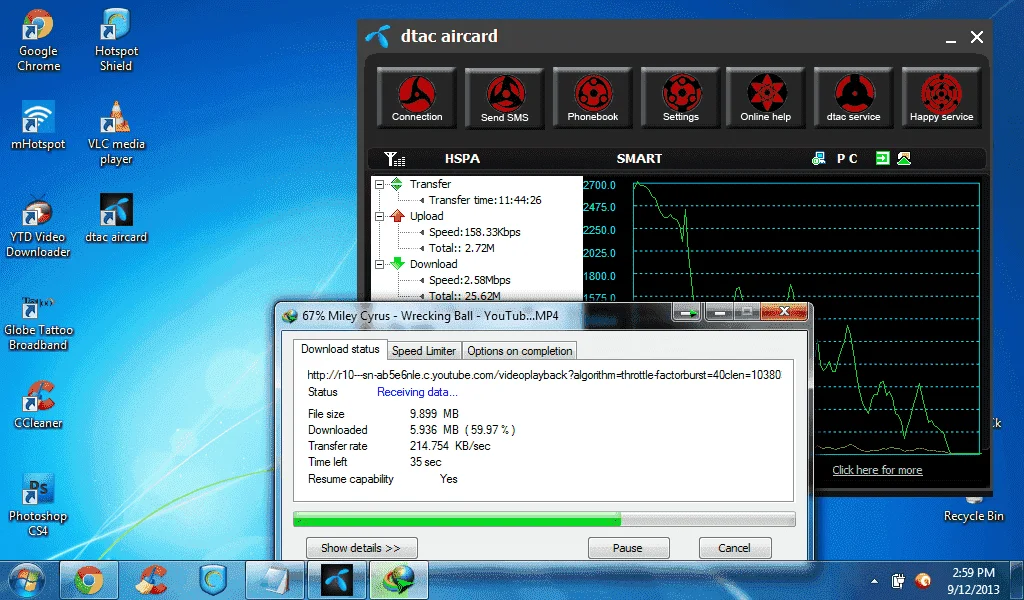Click the send-to-tray button in download title bar
Screen dimensions: 1024x600
click(x=687, y=313)
